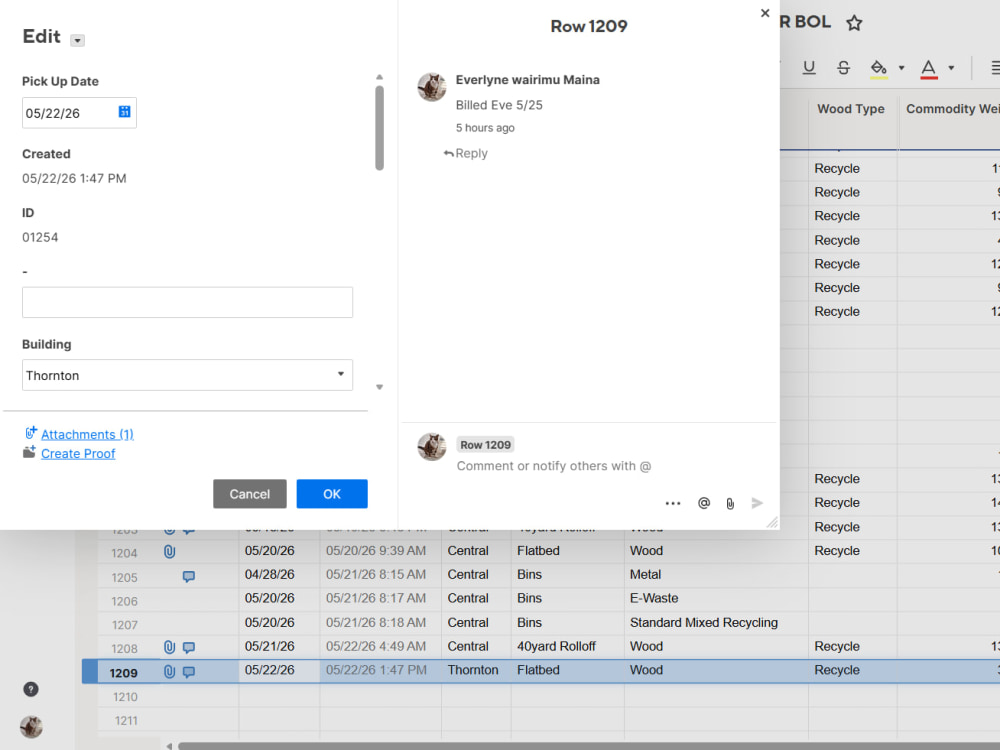This screenshot has width=1000, height=750.
Task: Click the Thornton cell in row 1209
Action: (x=475, y=670)
